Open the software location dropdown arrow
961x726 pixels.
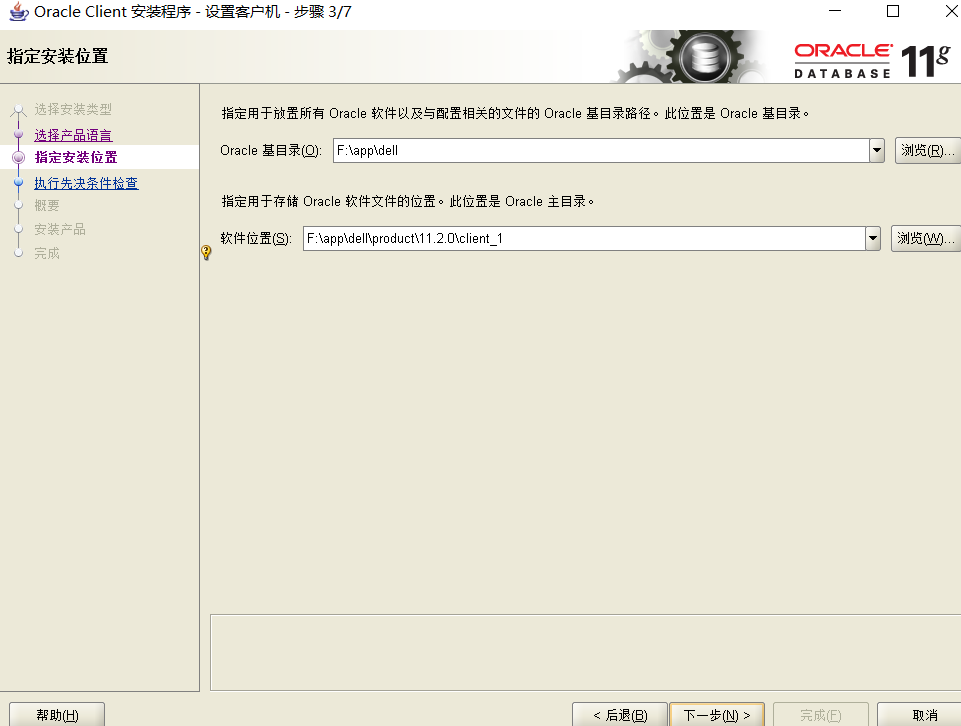[x=873, y=238]
